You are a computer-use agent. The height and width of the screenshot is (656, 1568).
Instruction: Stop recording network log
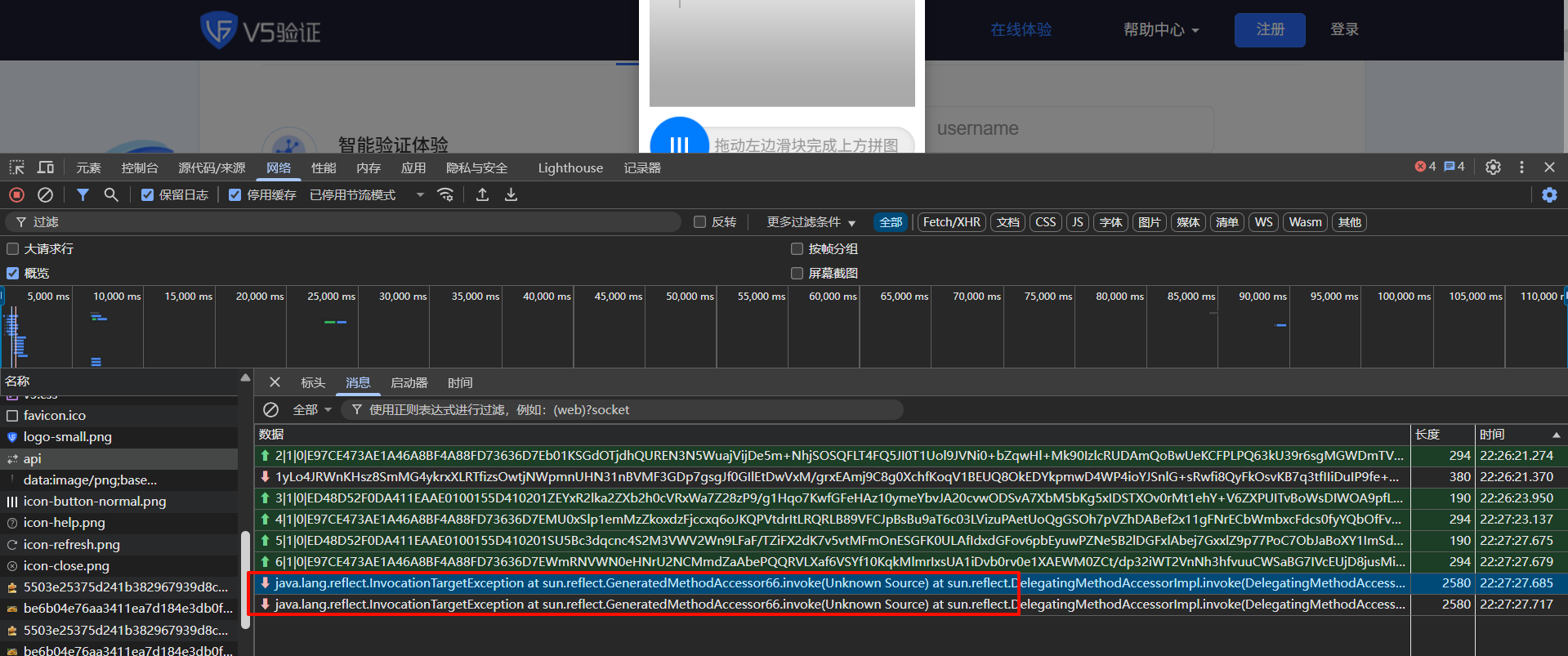(x=16, y=195)
